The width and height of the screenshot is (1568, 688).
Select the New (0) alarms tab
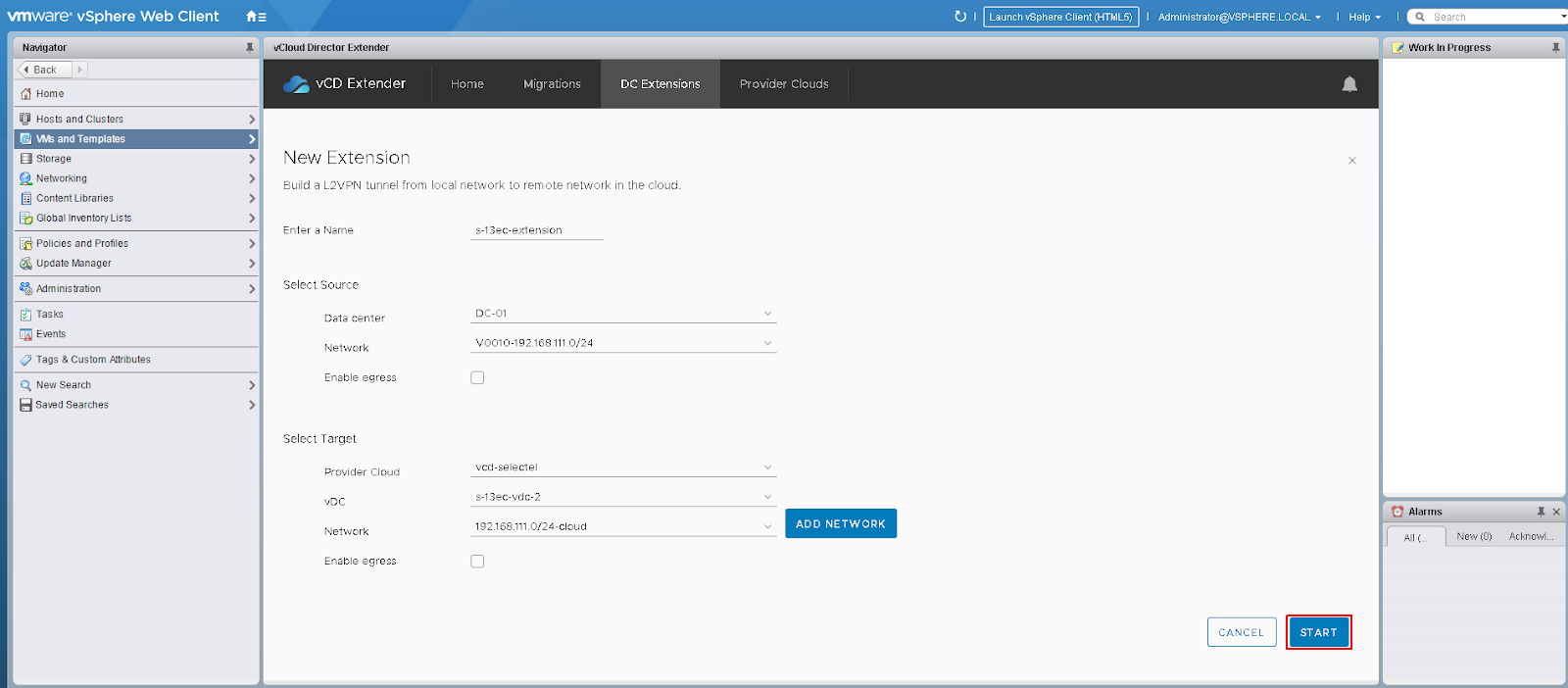tap(1474, 536)
